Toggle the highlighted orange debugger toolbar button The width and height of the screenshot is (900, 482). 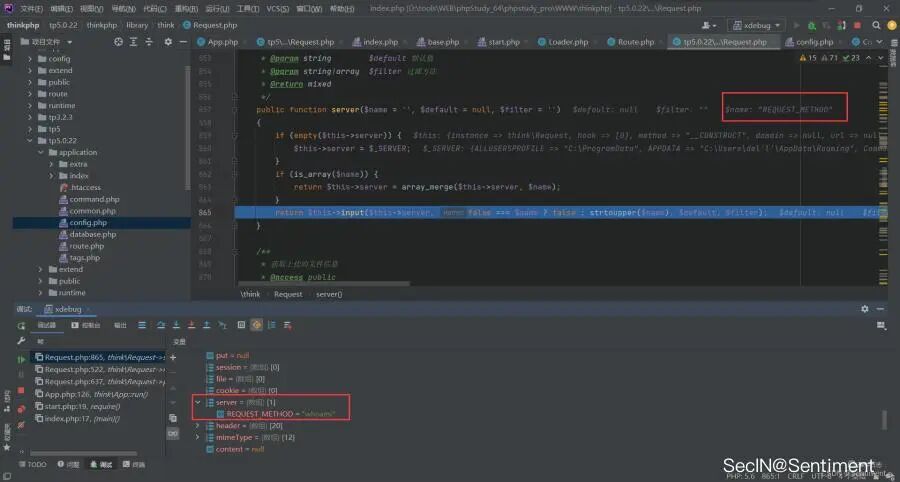click(x=257, y=325)
